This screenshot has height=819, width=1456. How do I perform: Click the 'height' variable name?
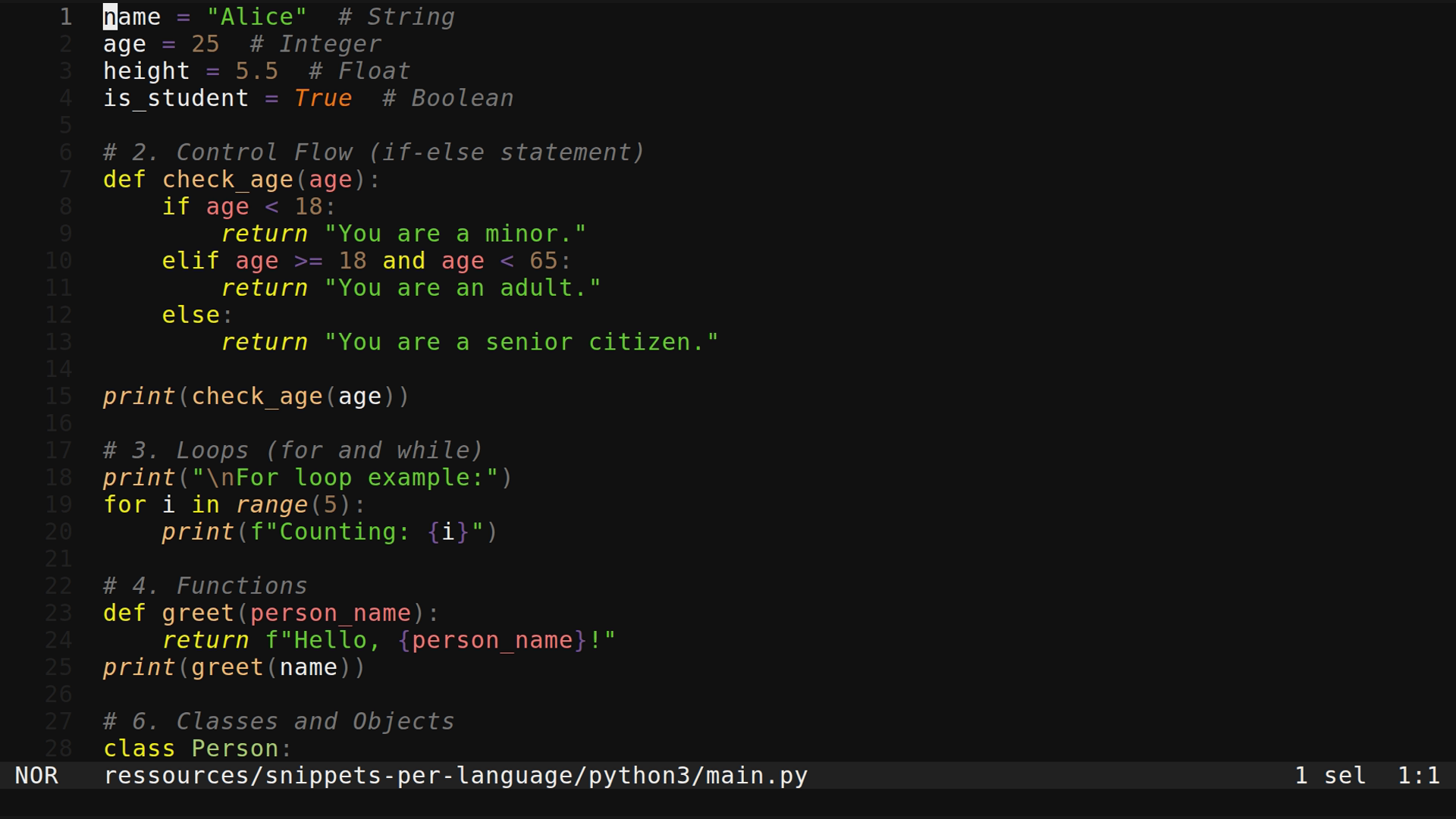[x=146, y=71]
